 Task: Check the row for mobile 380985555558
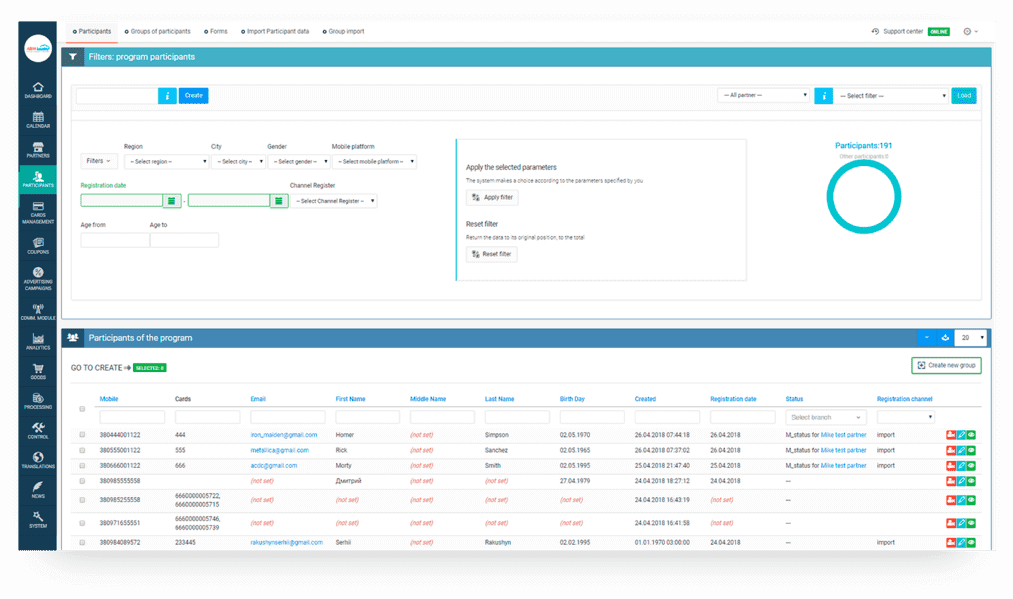[82, 481]
